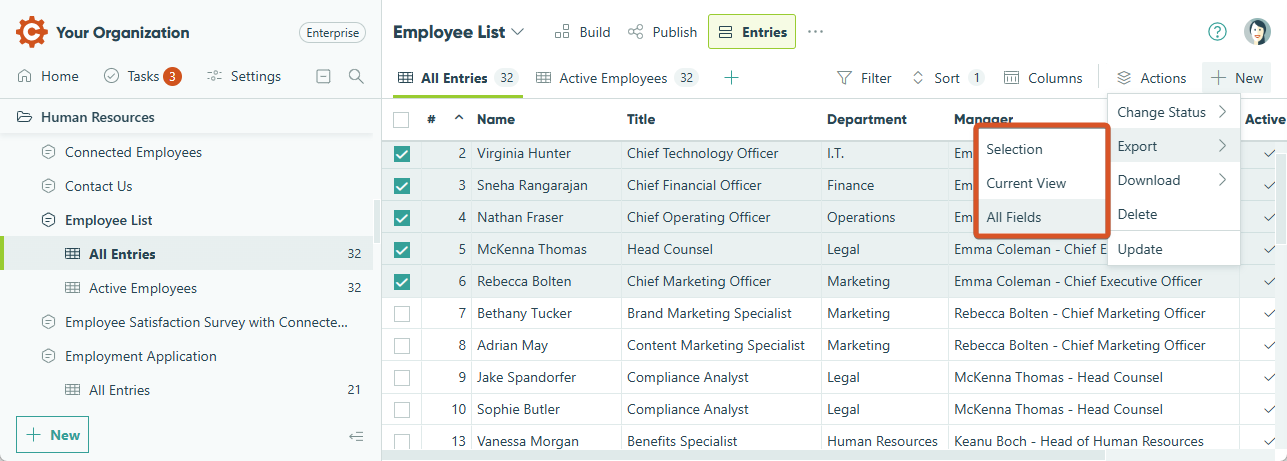Screen dimensions: 1287x461
Task: Click the New entry button in toolbar
Action: [1237, 78]
